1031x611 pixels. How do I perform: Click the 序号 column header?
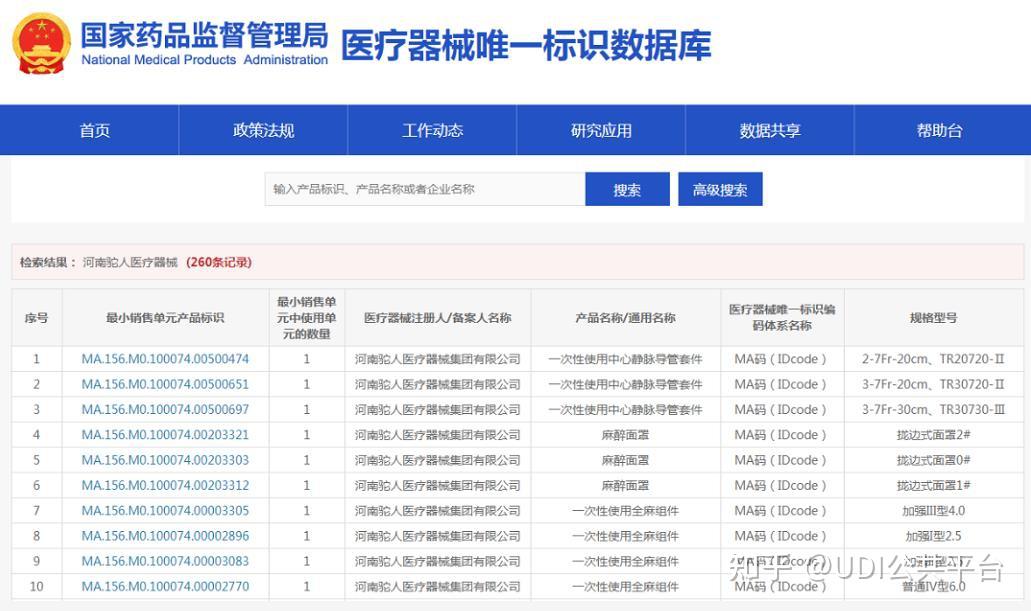(37, 318)
